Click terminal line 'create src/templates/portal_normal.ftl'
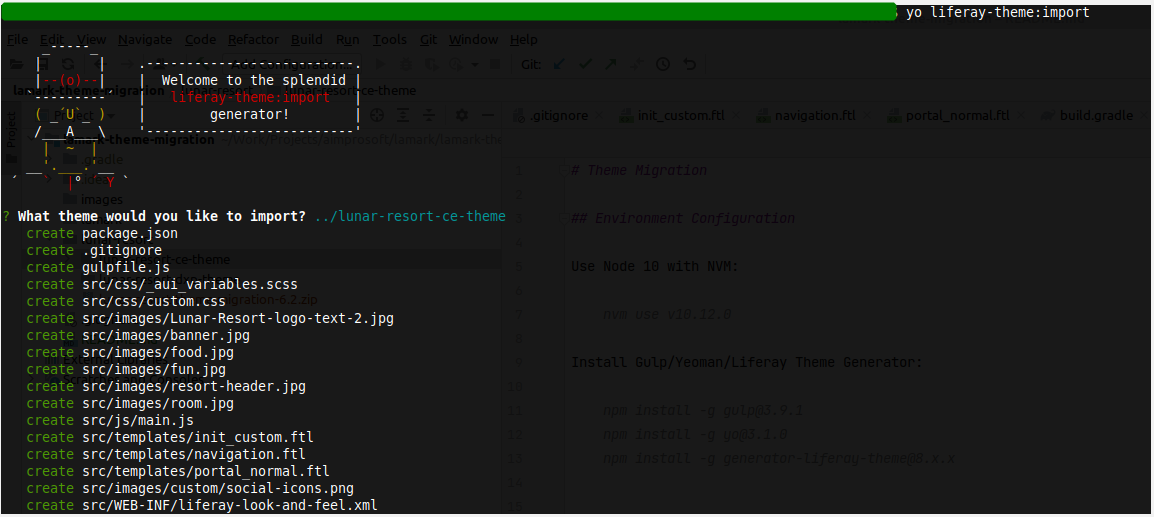 178,471
